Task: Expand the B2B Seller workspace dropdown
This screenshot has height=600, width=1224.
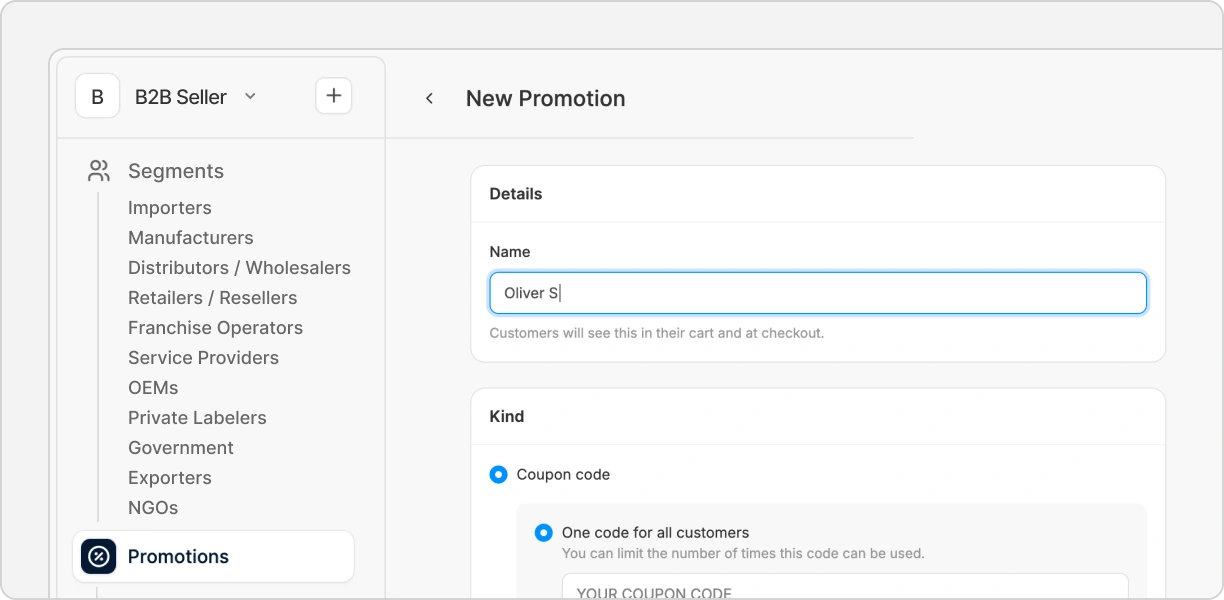Action: (x=250, y=97)
